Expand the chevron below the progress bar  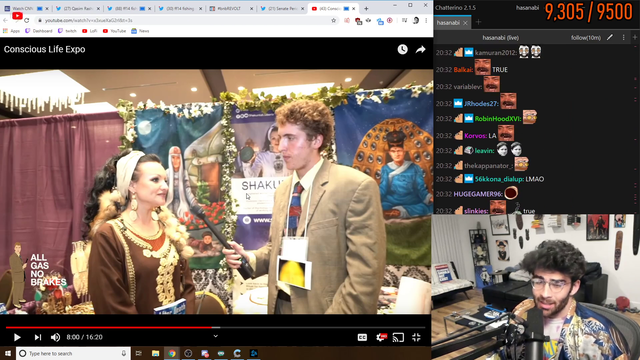(x=216, y=336)
